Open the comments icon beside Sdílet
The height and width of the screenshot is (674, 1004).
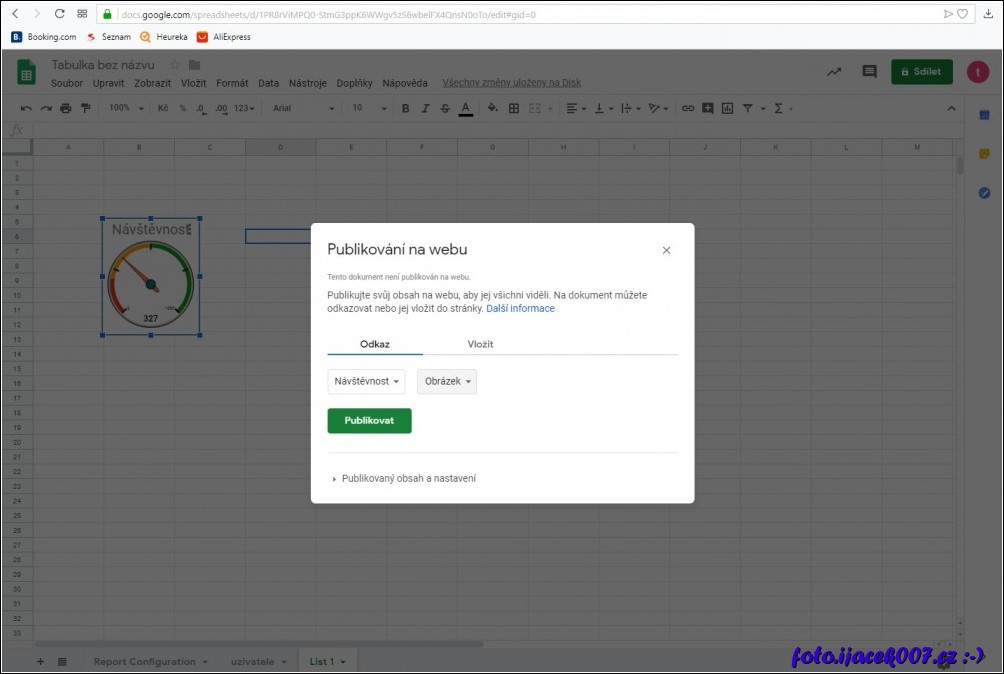(x=869, y=72)
